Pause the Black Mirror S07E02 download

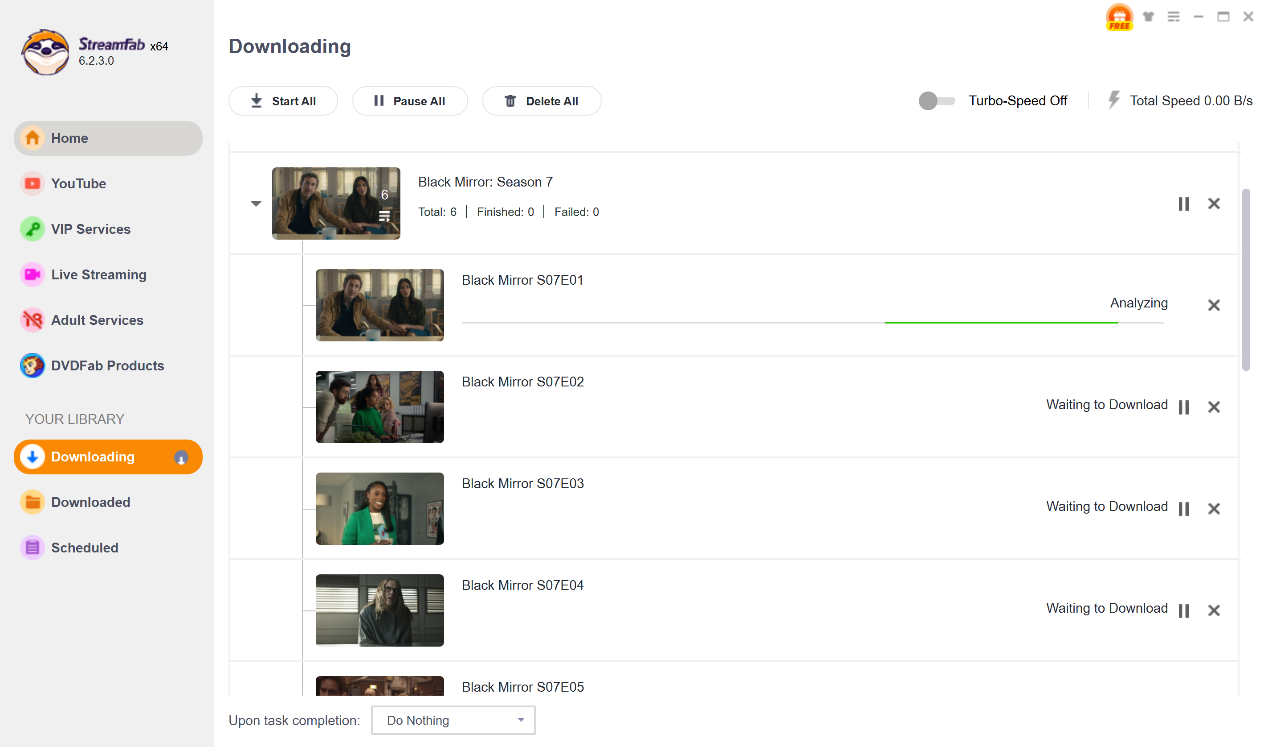pyautogui.click(x=1184, y=408)
